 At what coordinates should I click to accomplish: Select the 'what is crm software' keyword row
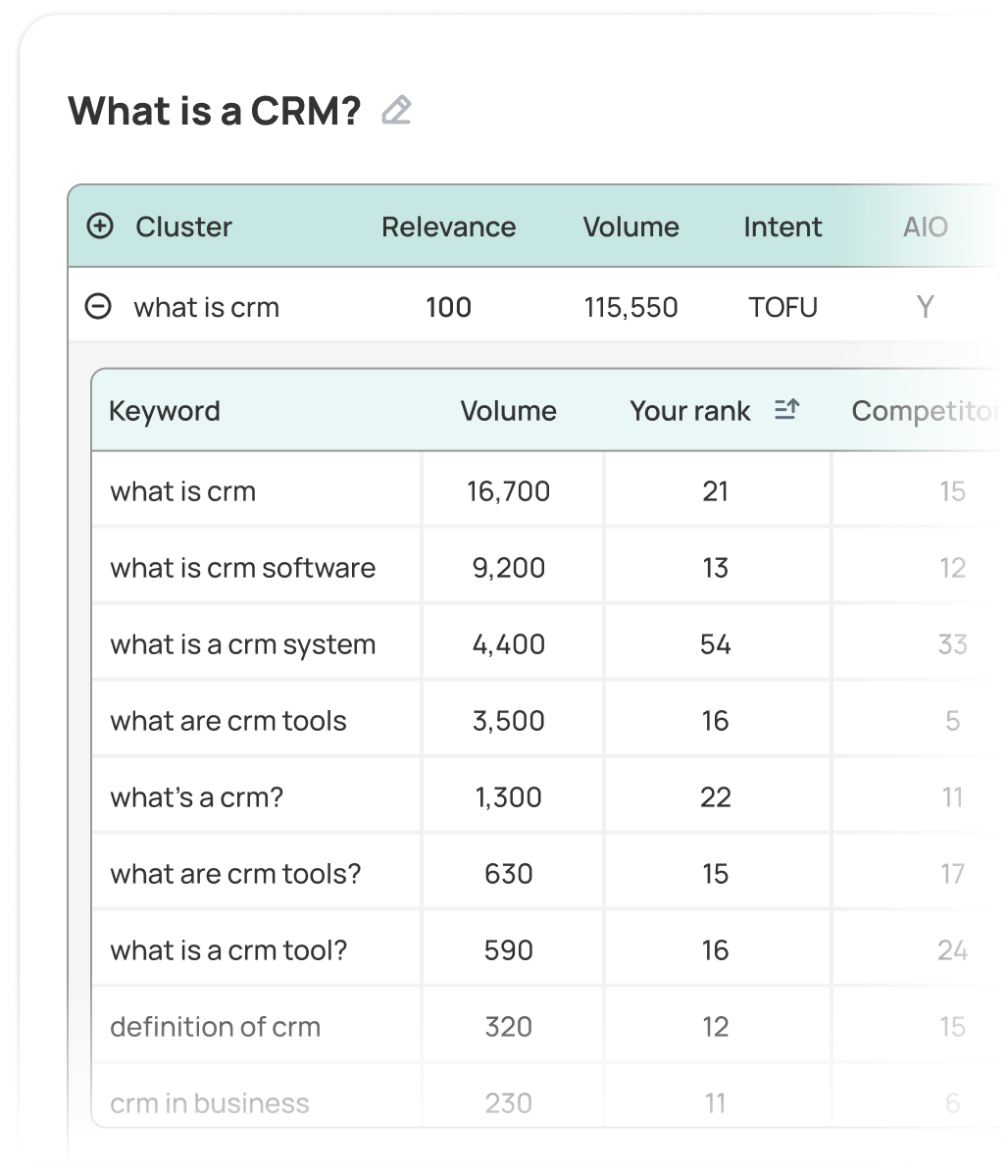tap(242, 568)
